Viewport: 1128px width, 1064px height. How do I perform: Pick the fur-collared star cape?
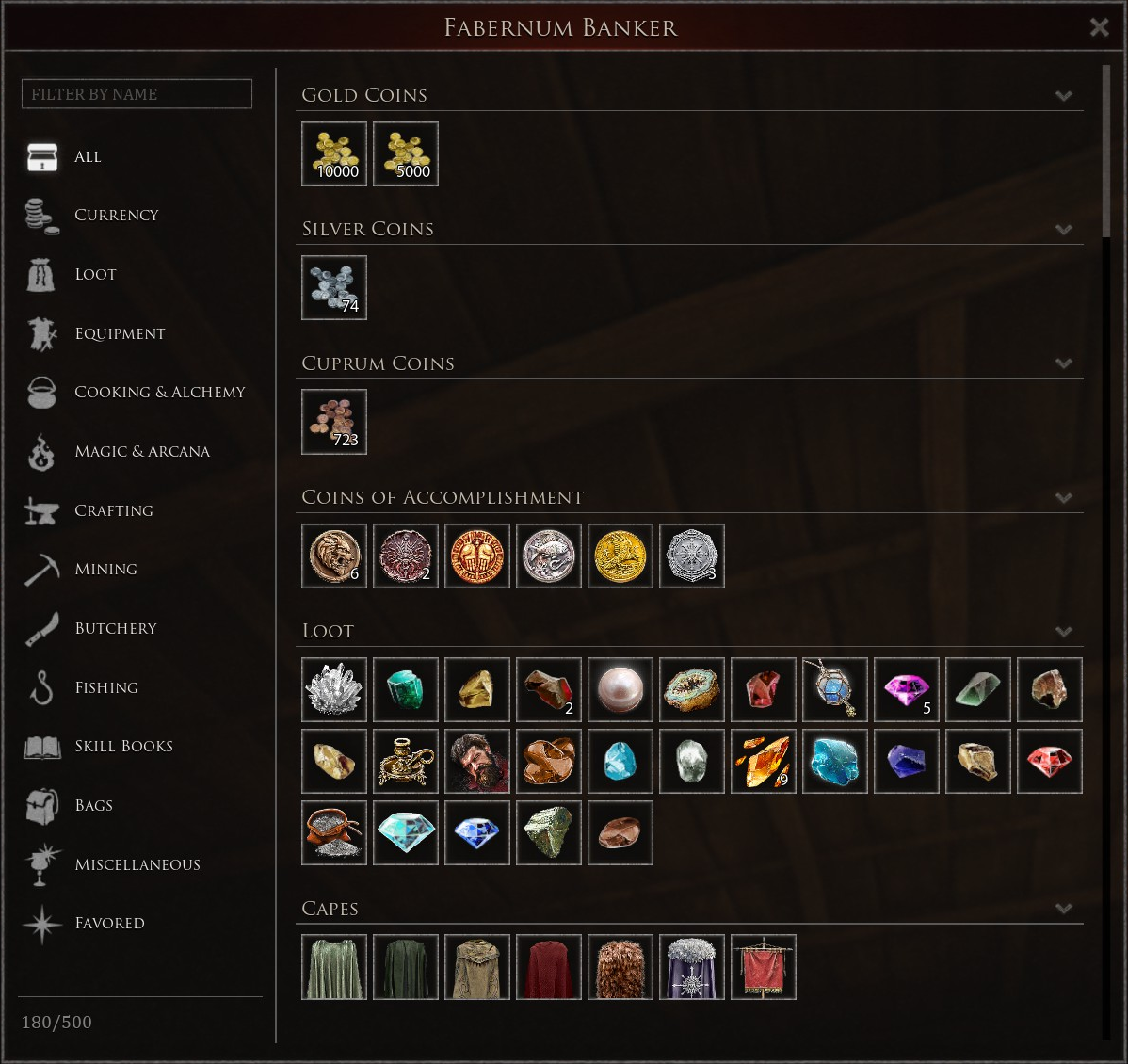[x=691, y=967]
